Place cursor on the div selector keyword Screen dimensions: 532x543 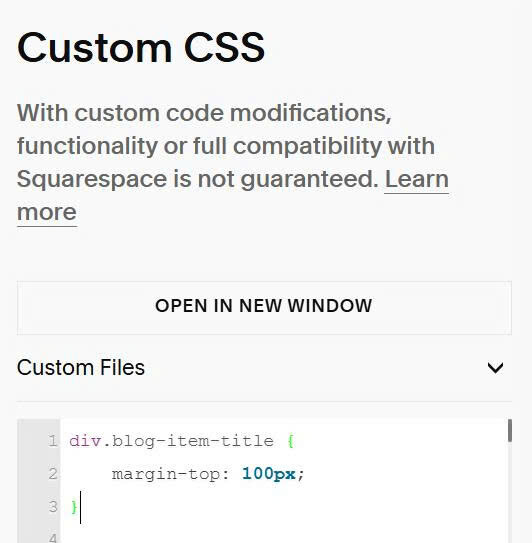85,441
